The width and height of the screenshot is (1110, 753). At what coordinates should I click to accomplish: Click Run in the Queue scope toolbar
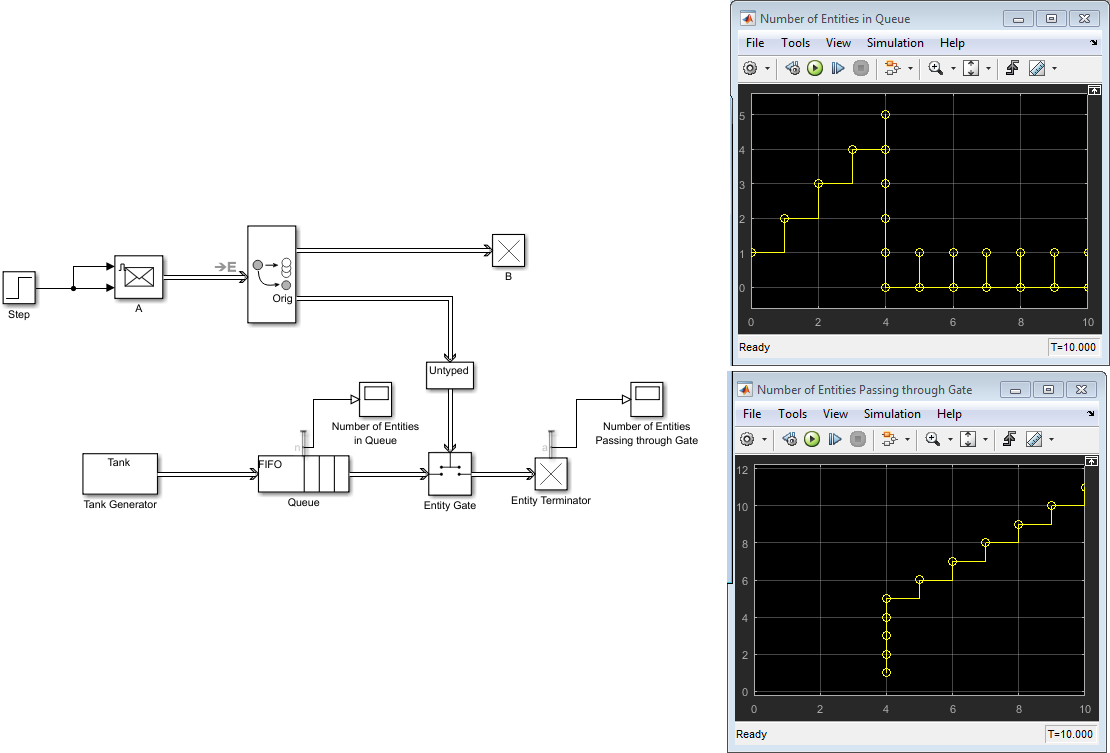click(x=815, y=68)
